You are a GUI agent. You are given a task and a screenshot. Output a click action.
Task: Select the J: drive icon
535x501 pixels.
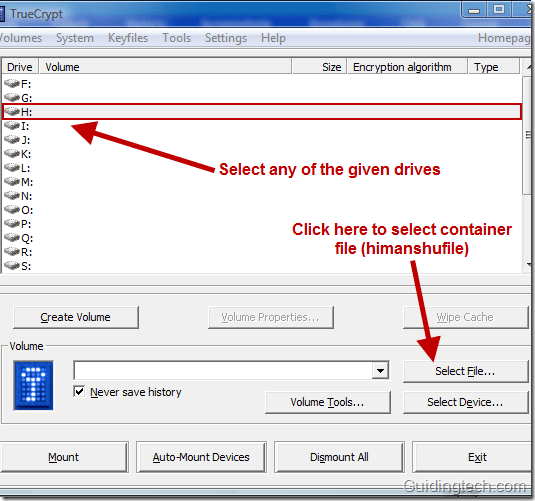point(12,140)
